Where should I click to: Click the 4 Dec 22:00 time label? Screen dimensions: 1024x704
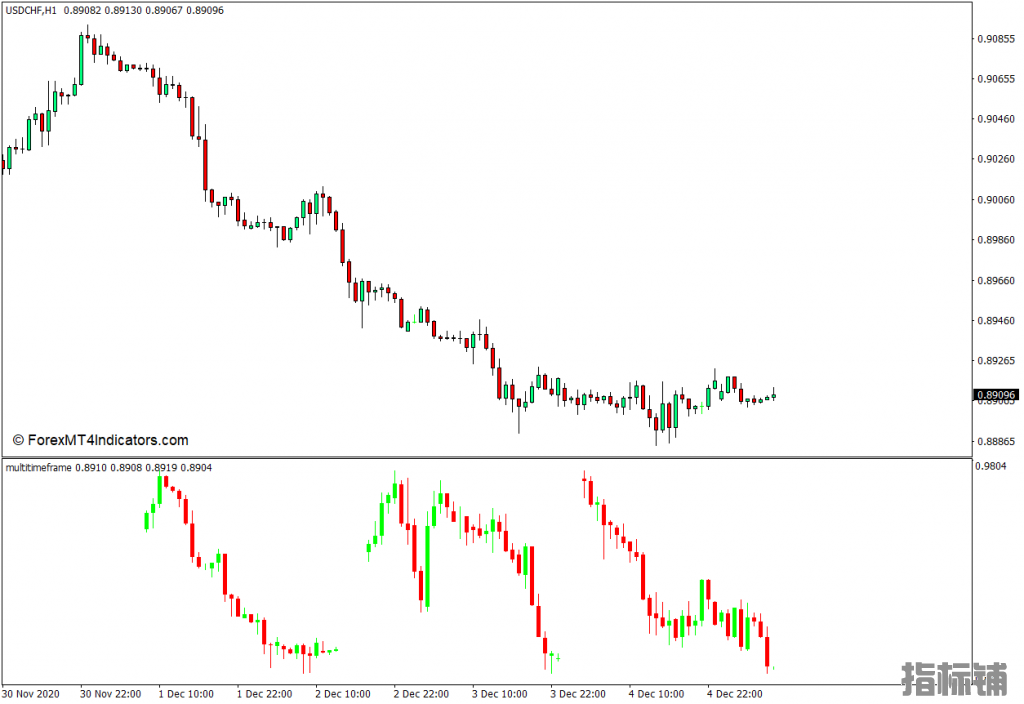tap(735, 693)
